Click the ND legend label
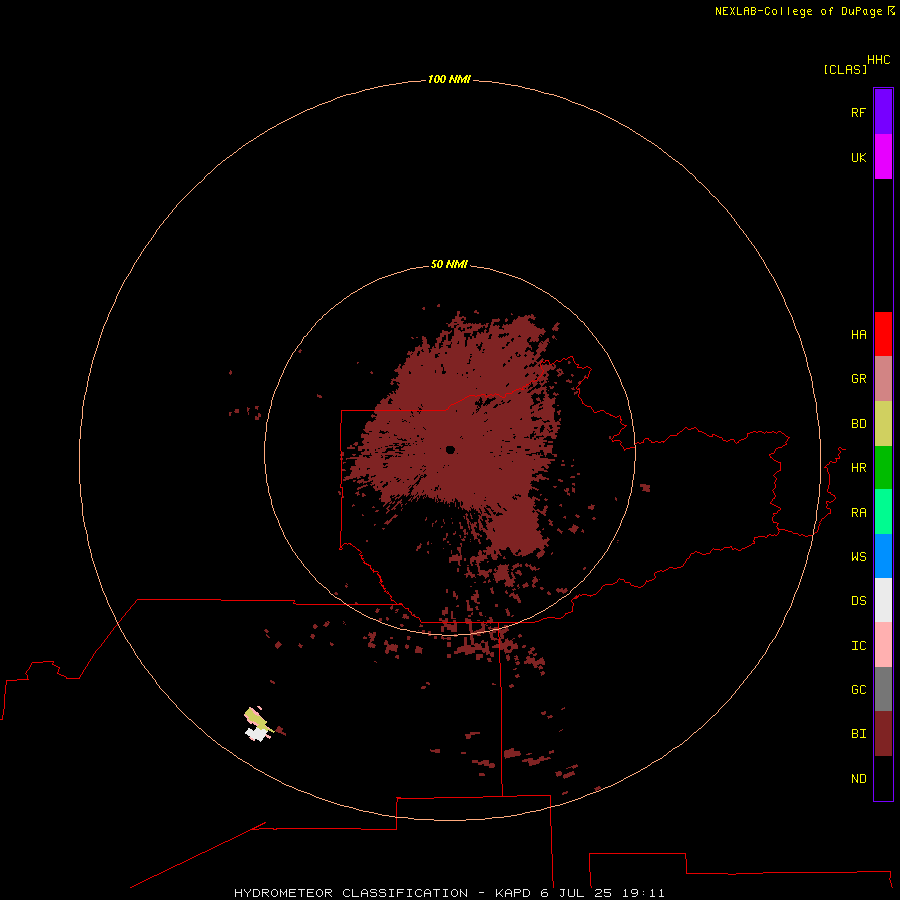The image size is (900, 900). point(858,779)
